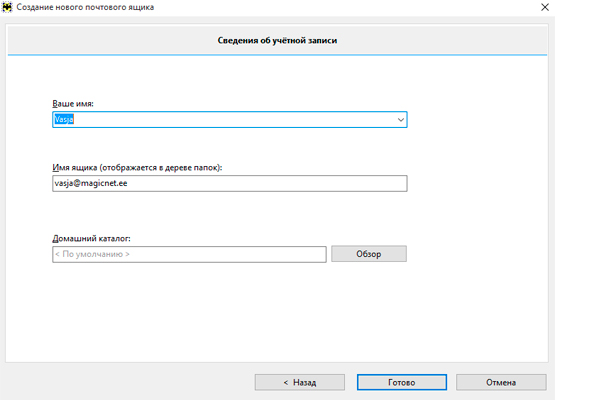Go back with the "Назад" button
Image resolution: width=600 pixels, height=400 pixels.
[x=300, y=382]
